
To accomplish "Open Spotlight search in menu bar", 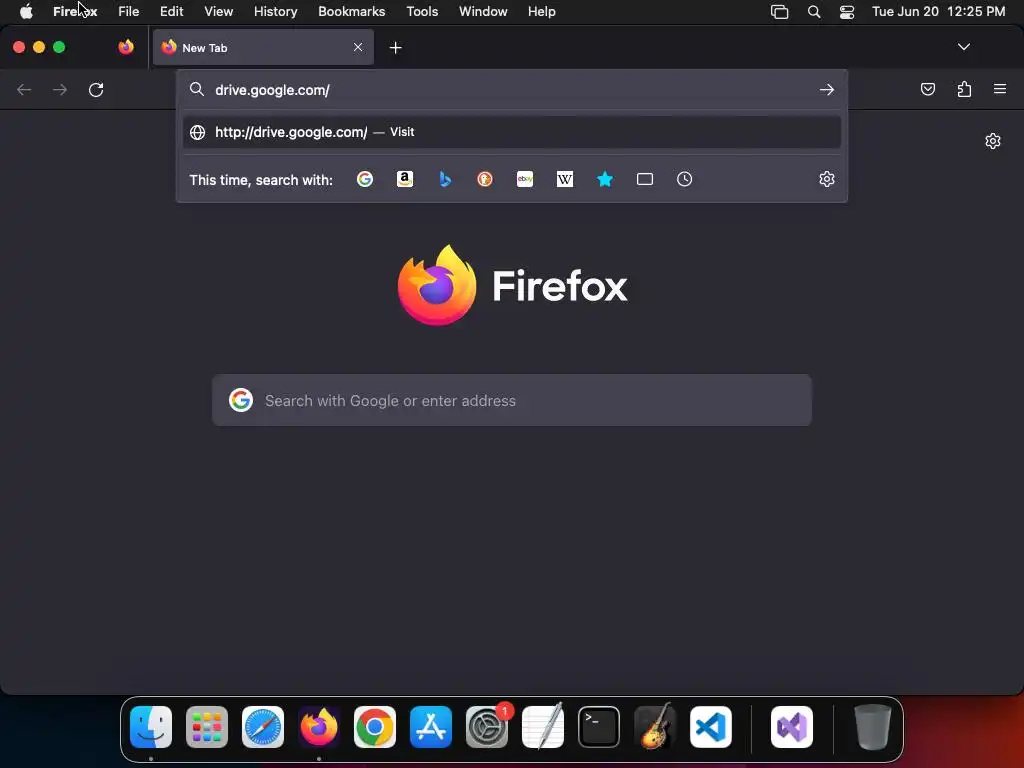I will 814,11.
